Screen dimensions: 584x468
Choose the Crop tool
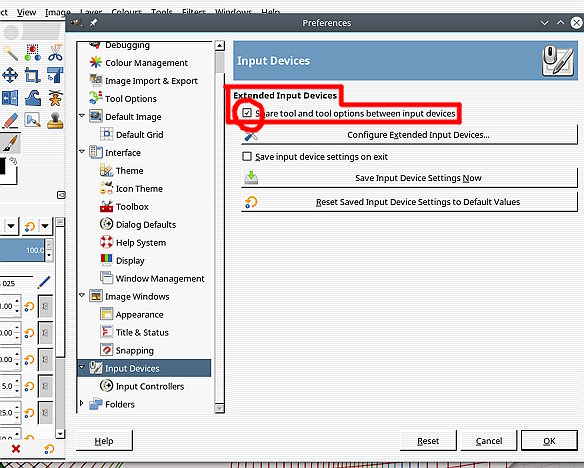[x=33, y=75]
